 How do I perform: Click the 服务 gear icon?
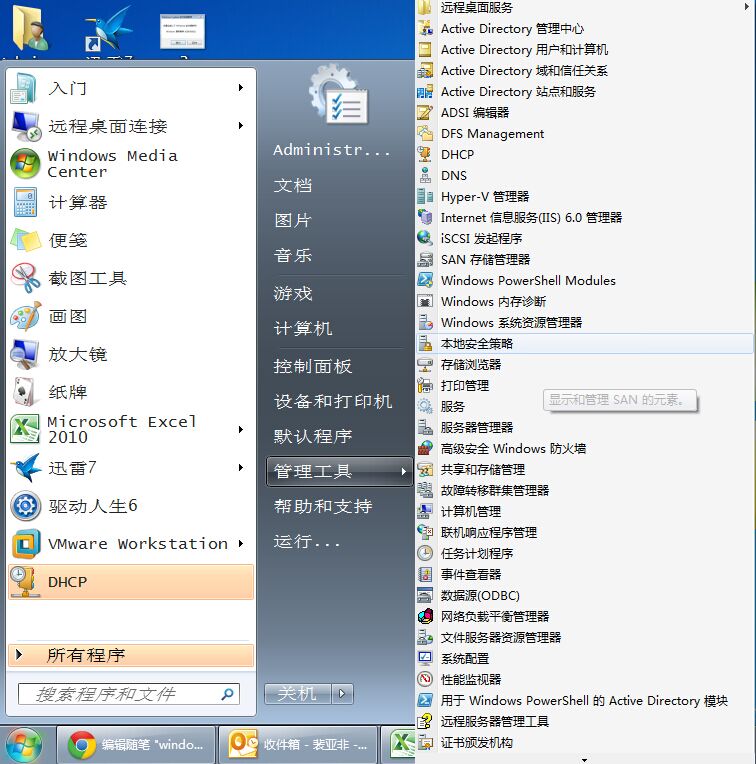pyautogui.click(x=425, y=406)
